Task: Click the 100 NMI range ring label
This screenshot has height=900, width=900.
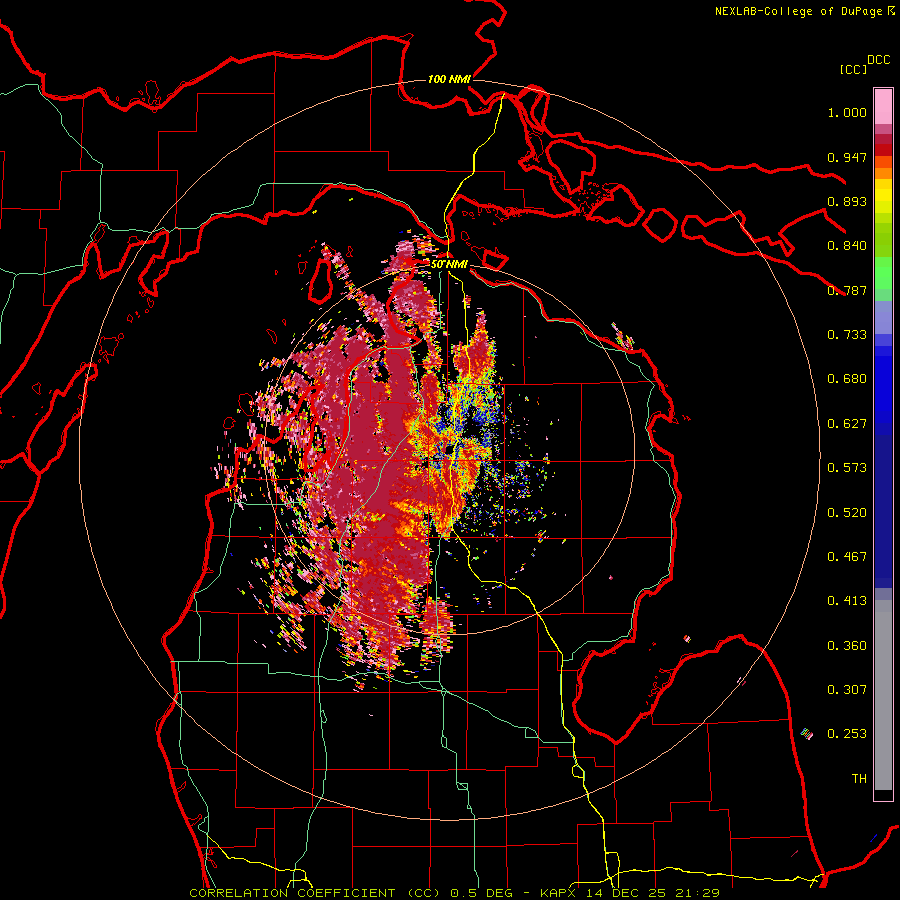Action: (x=449, y=79)
